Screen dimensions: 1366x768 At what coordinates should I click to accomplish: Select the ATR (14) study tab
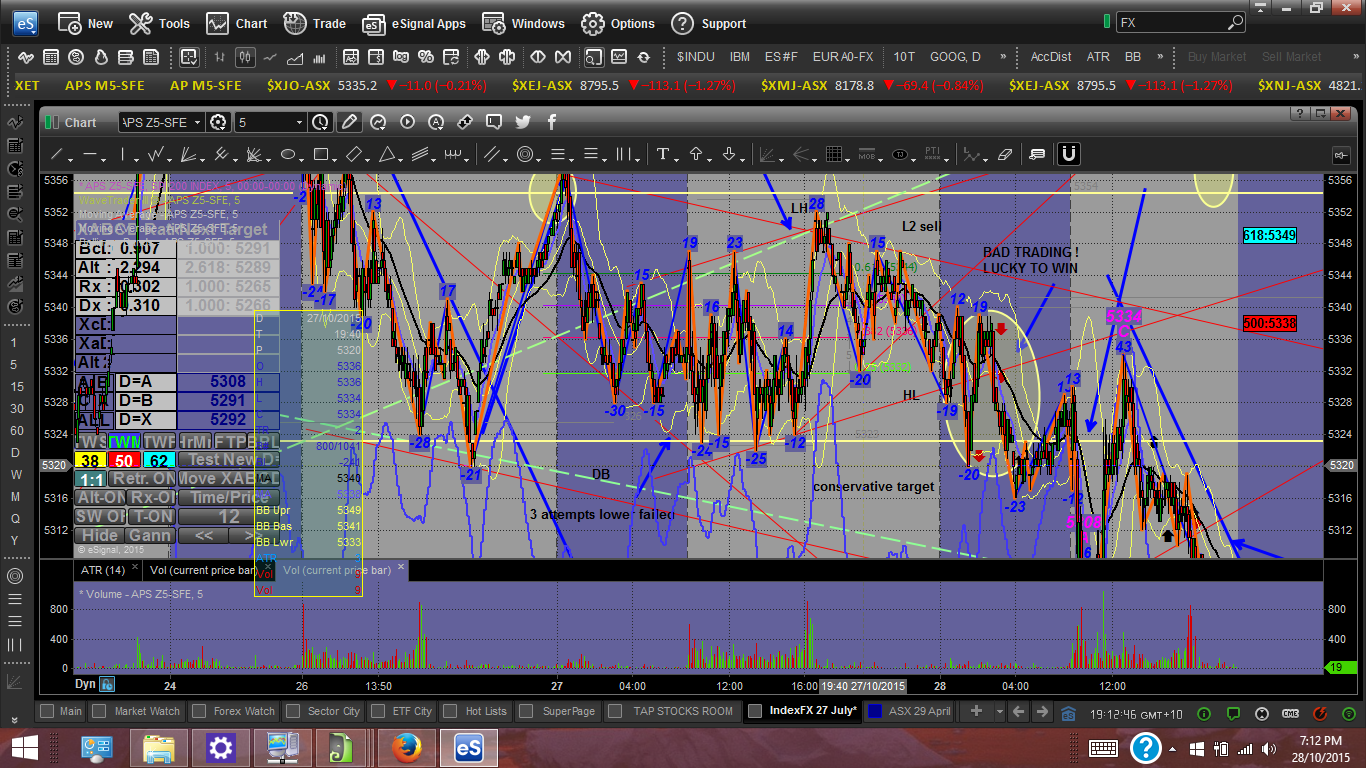tap(102, 570)
